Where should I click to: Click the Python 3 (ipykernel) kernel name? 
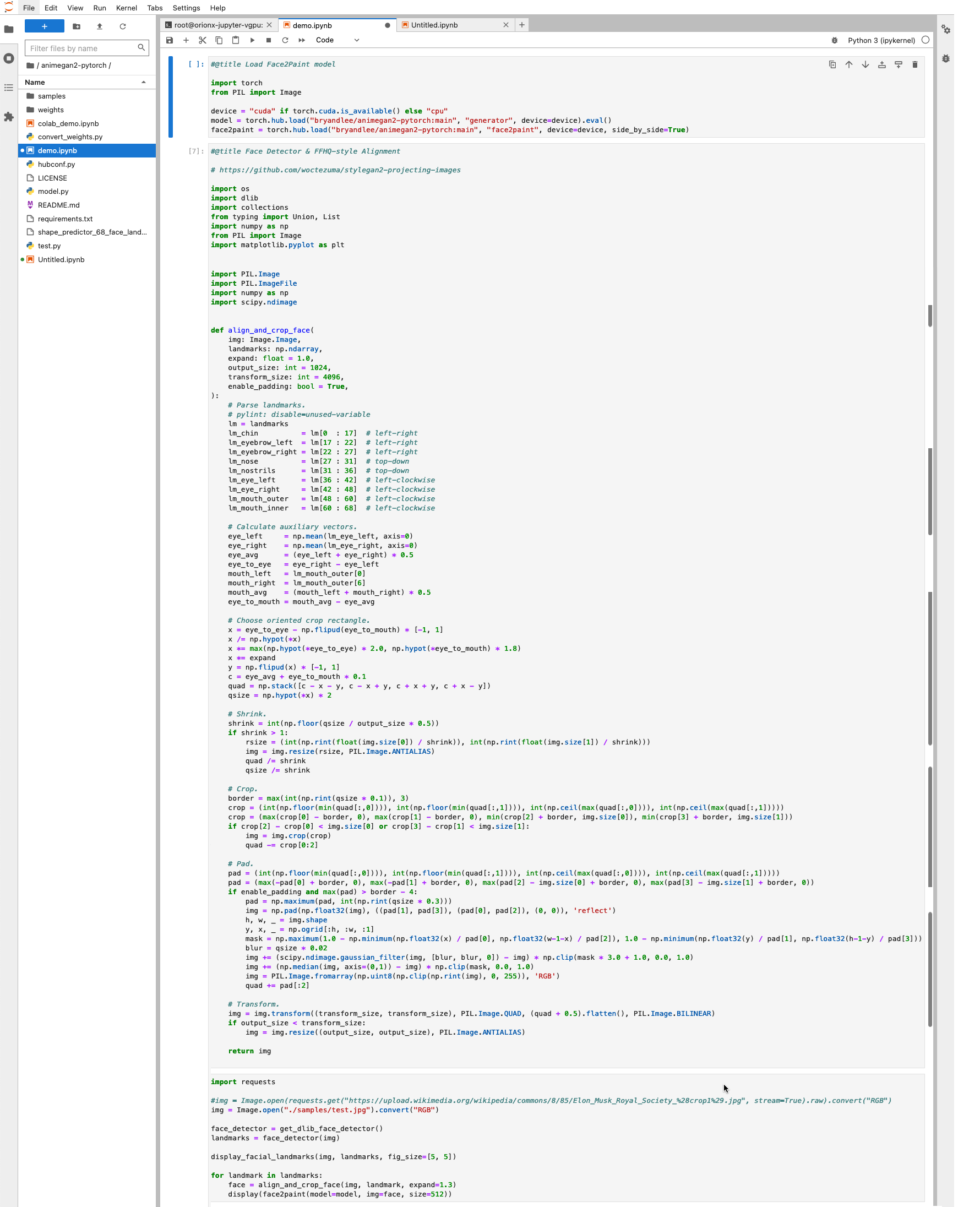pos(881,40)
